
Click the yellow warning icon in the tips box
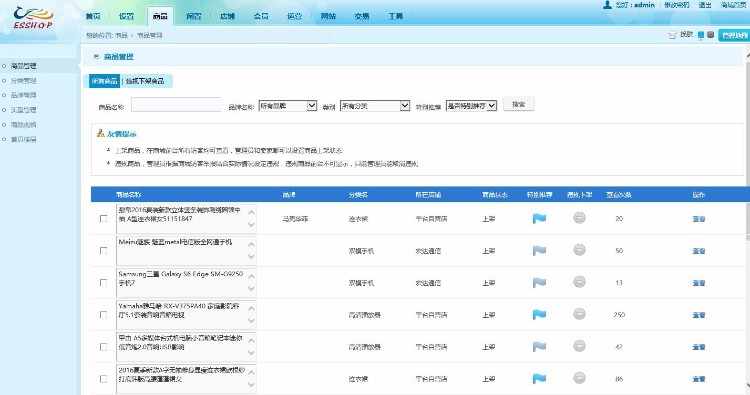[x=100, y=133]
